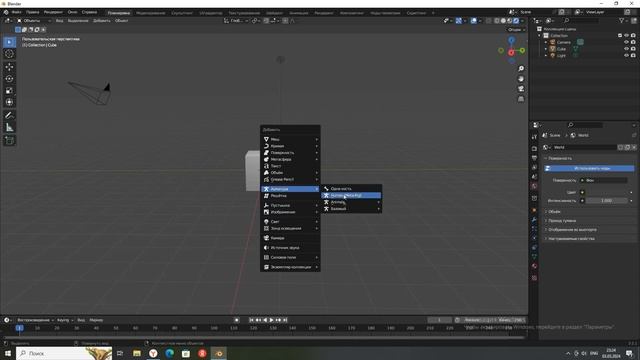Select the Rotate tool

tap(9, 78)
